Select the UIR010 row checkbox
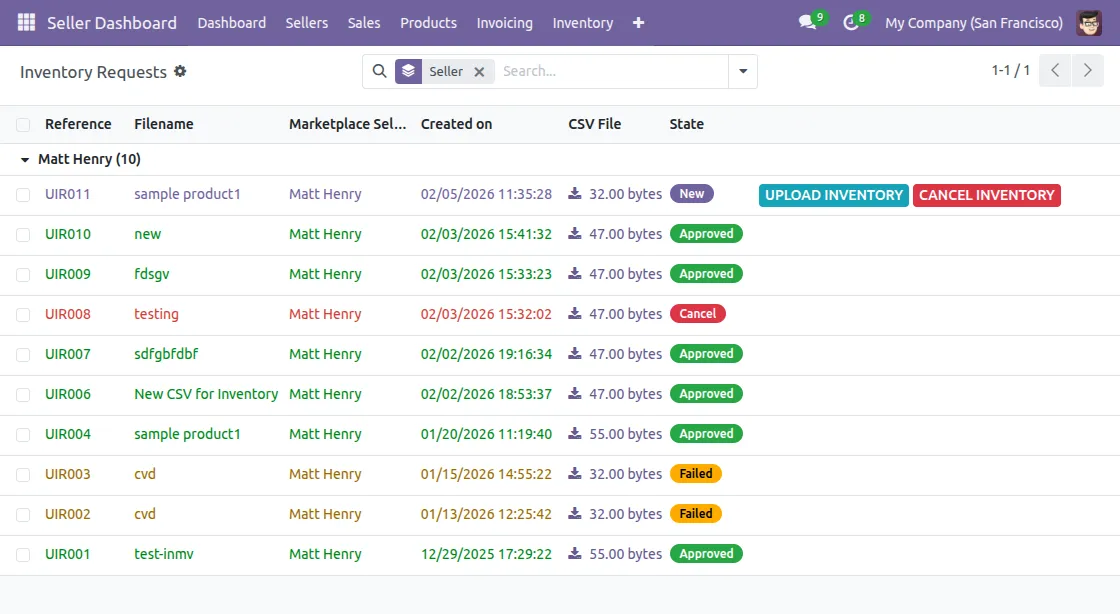The width and height of the screenshot is (1120, 614). [x=23, y=234]
